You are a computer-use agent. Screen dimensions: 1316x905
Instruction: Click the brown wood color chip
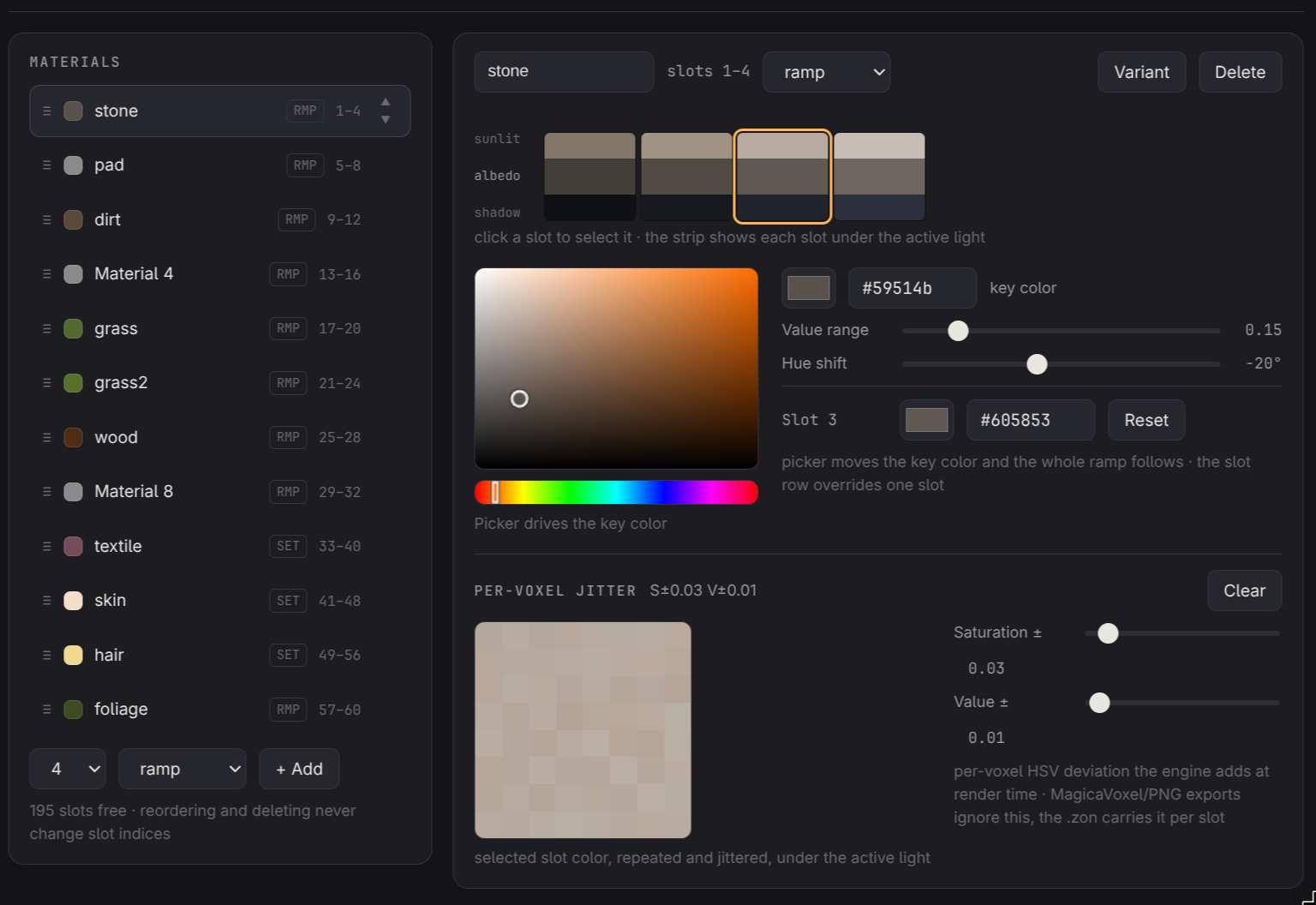74,438
